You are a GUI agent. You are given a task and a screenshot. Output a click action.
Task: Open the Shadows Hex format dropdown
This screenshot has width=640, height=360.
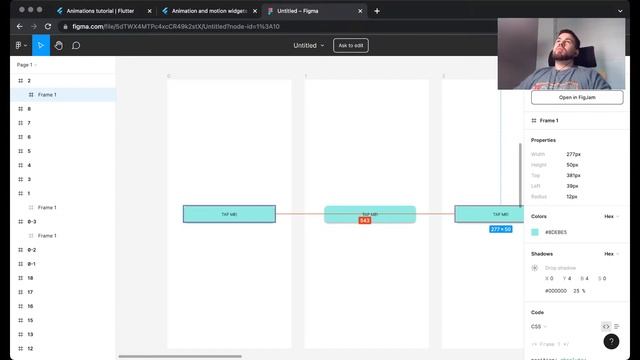click(x=611, y=254)
